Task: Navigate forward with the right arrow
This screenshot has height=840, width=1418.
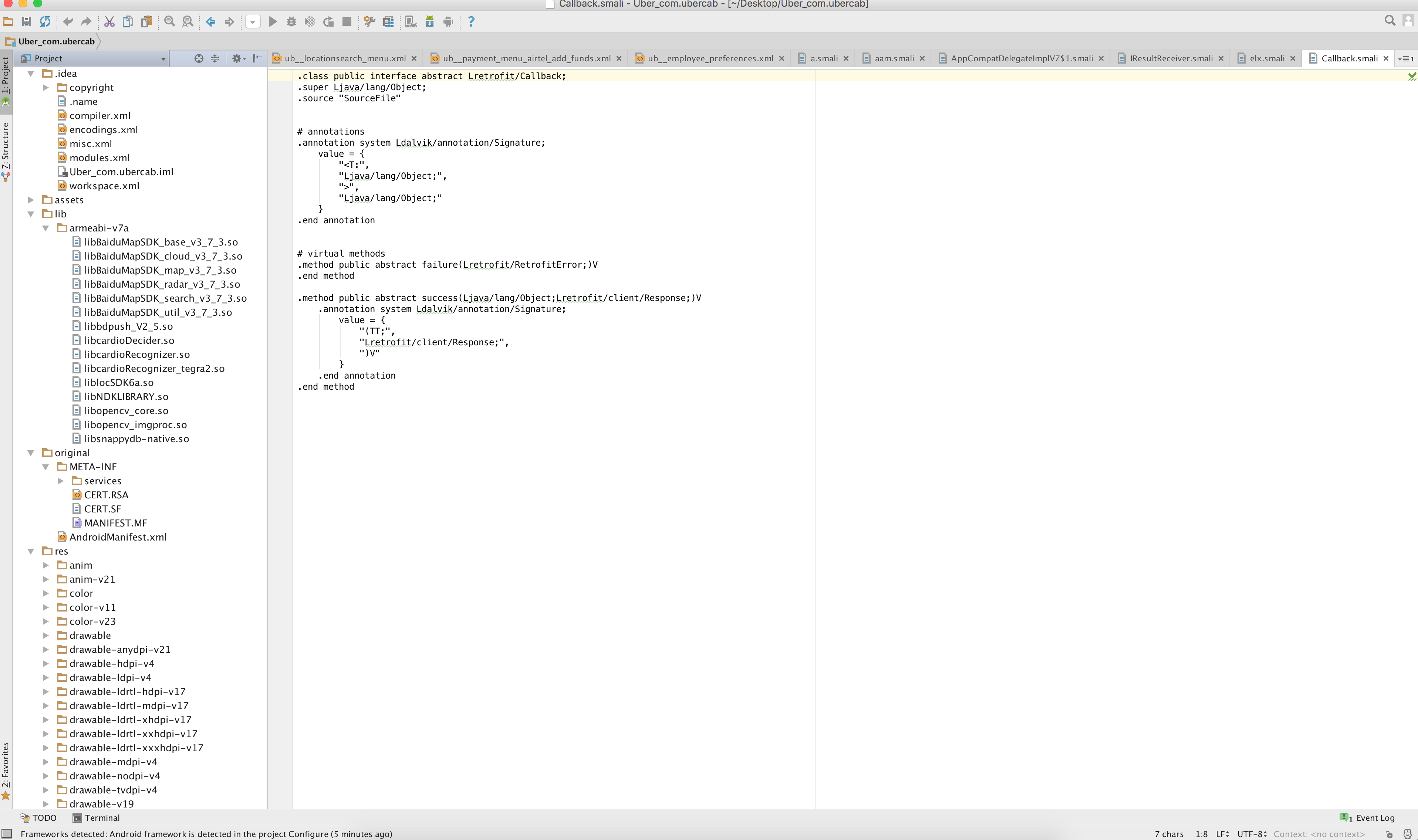Action: (229, 21)
